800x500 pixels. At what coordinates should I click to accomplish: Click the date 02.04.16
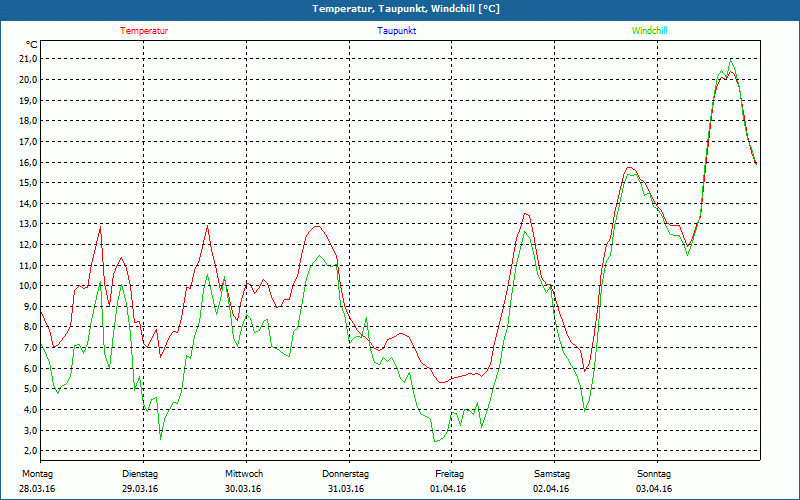(551, 489)
